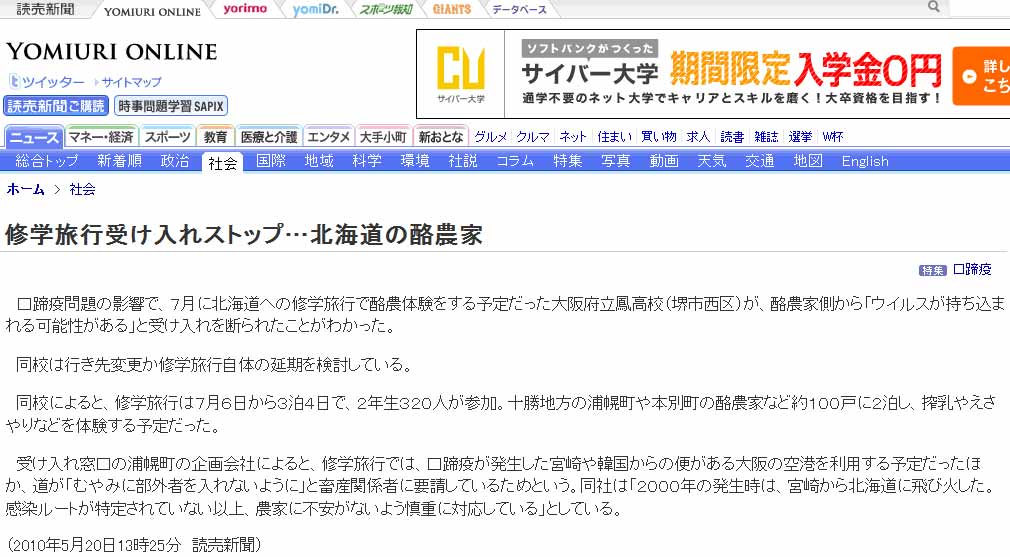This screenshot has height=557, width=1010.
Task: Click the 特集 label icon beside 口蹄疫
Action: tap(932, 270)
